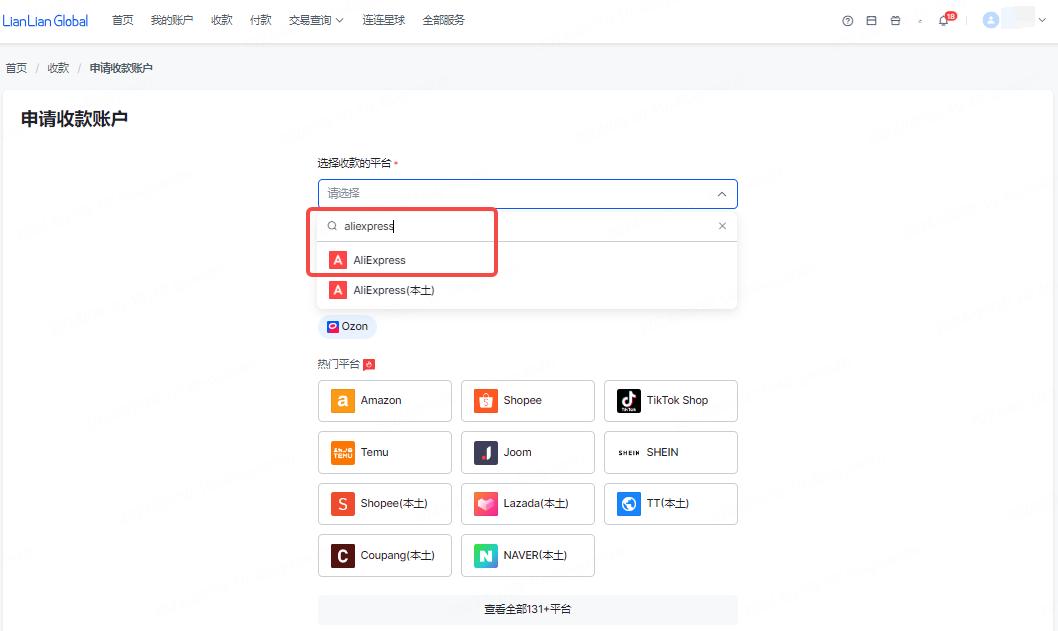
Task: Click the SHEIN platform name
Action: [x=663, y=452]
